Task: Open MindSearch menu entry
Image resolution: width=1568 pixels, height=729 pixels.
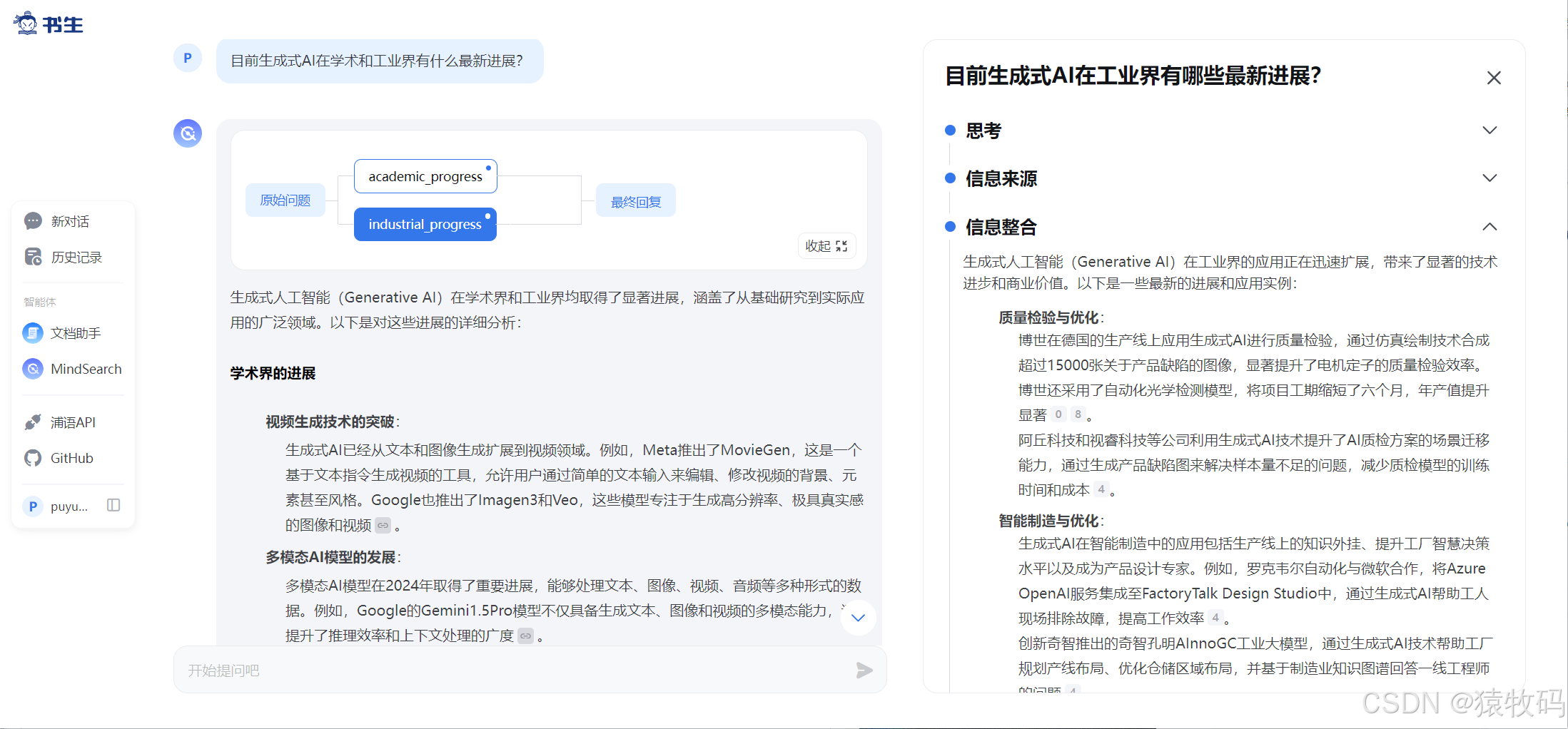Action: (x=86, y=369)
